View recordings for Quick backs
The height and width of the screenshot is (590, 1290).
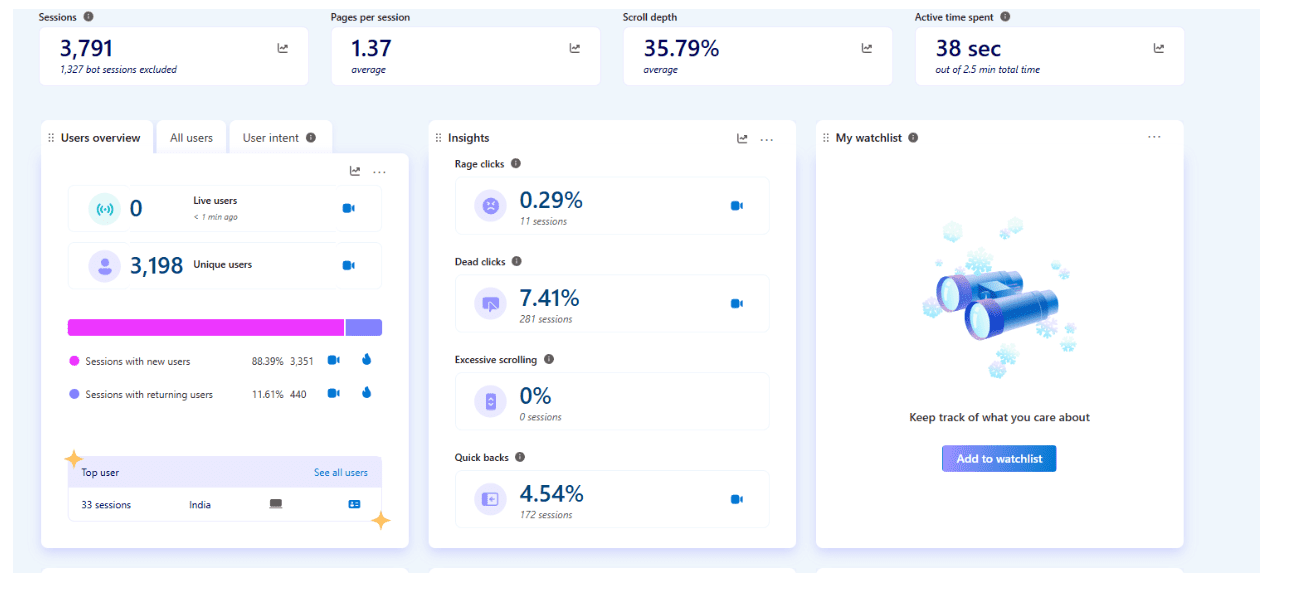tap(737, 499)
